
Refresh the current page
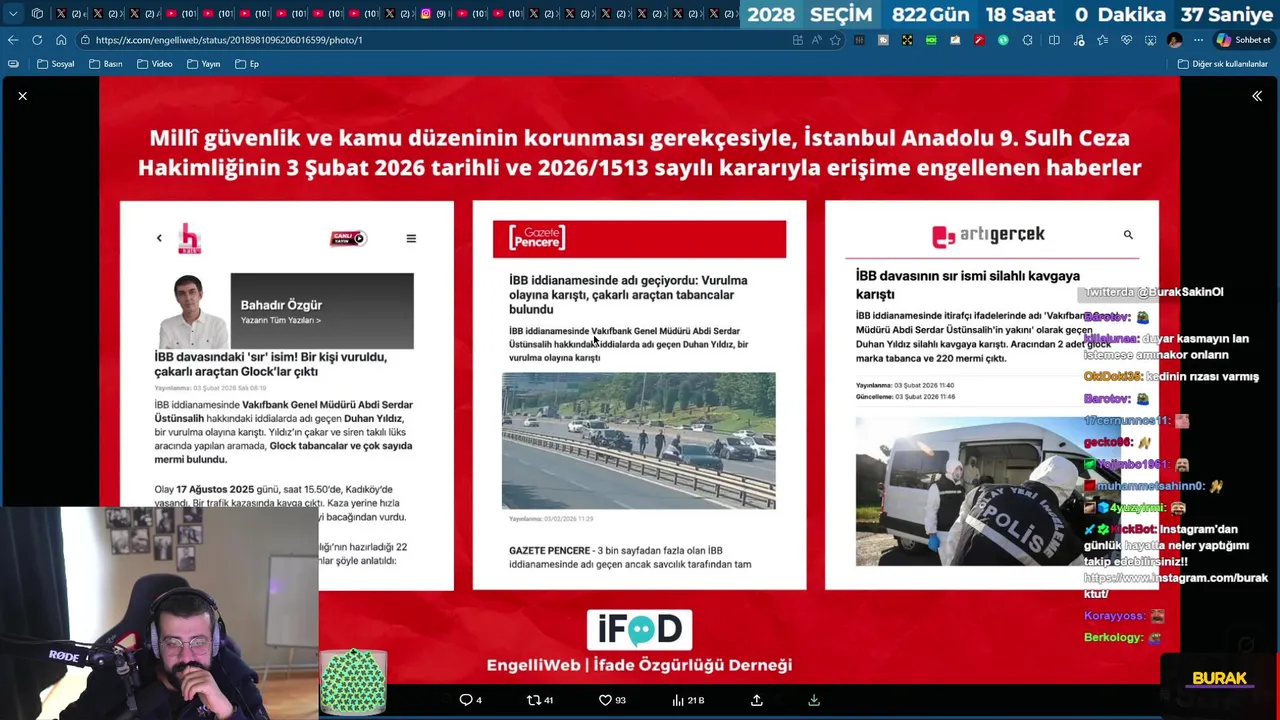click(x=37, y=40)
